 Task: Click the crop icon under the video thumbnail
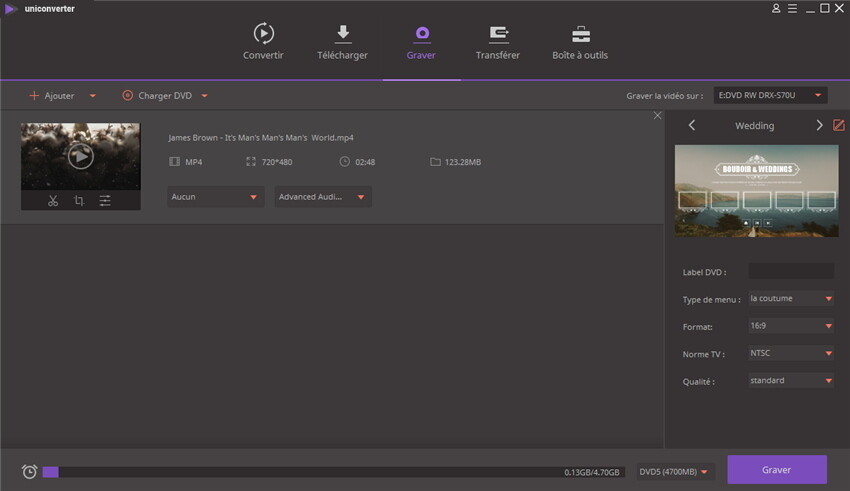point(79,201)
